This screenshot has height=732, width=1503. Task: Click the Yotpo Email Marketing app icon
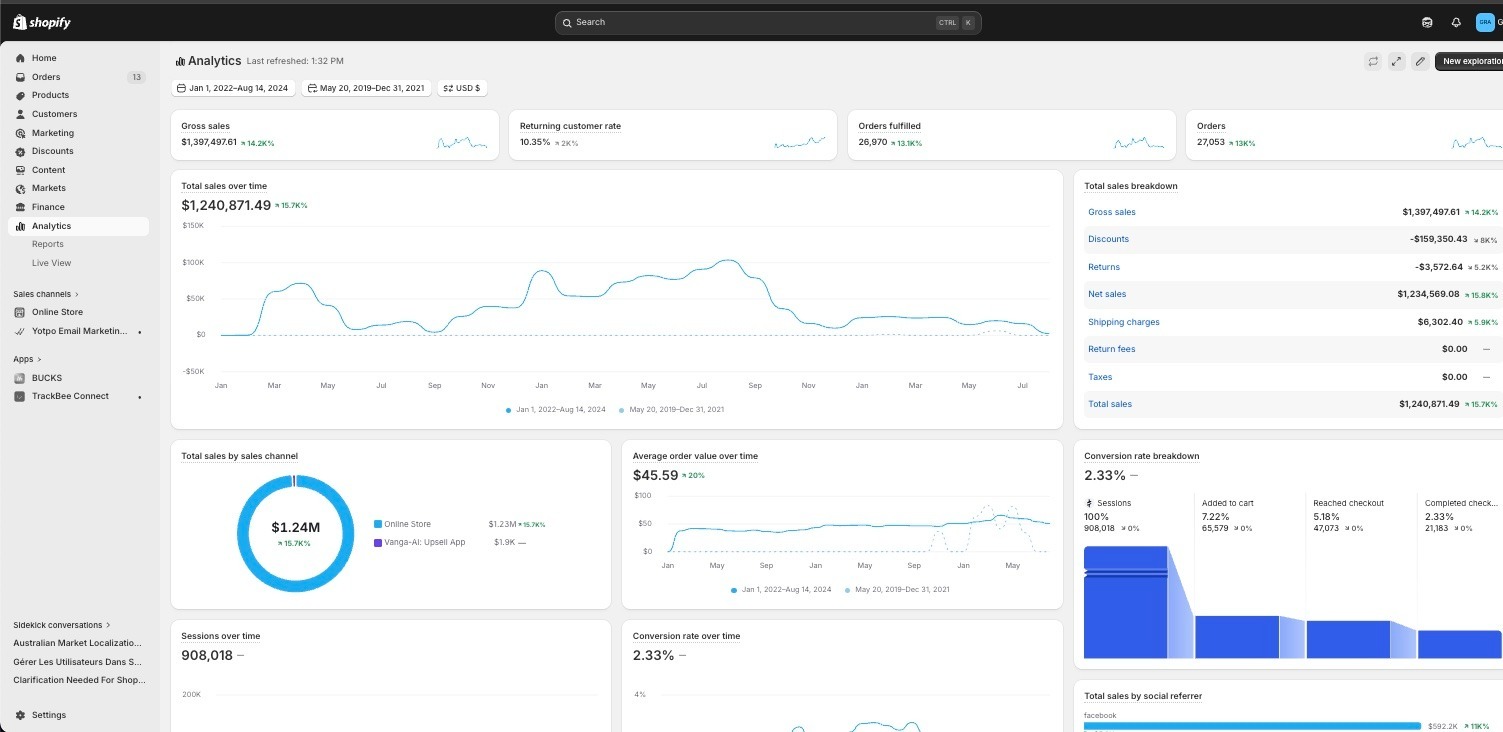pyautogui.click(x=20, y=331)
